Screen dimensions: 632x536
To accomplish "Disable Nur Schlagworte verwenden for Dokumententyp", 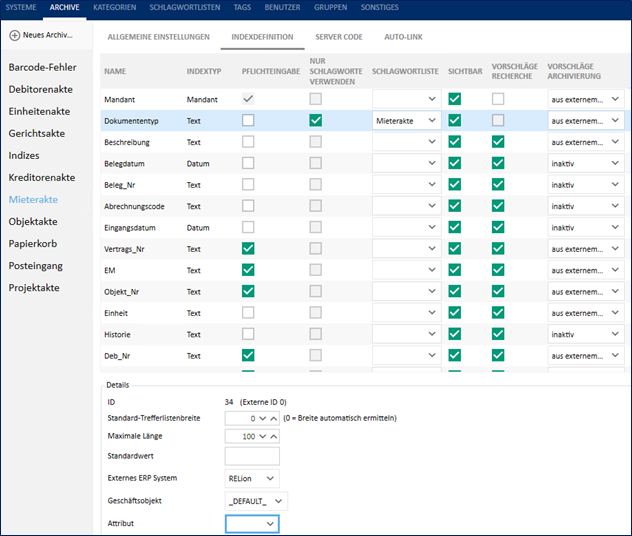I will (316, 120).
